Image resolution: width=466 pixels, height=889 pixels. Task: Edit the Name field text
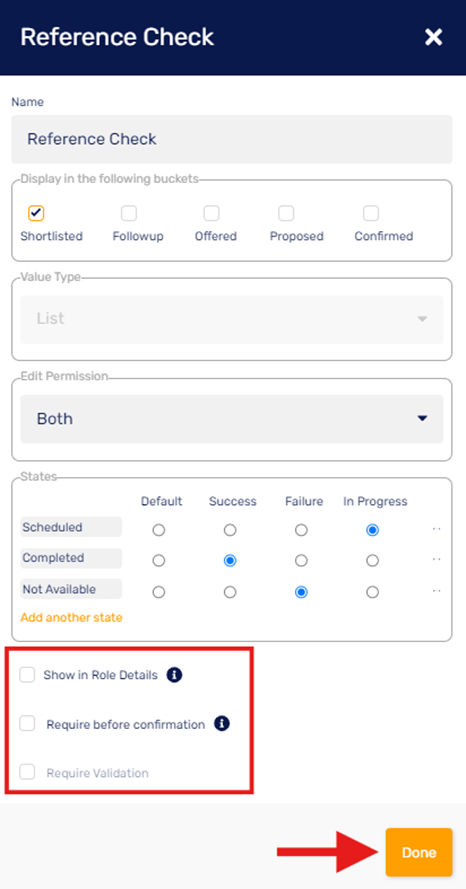[232, 139]
